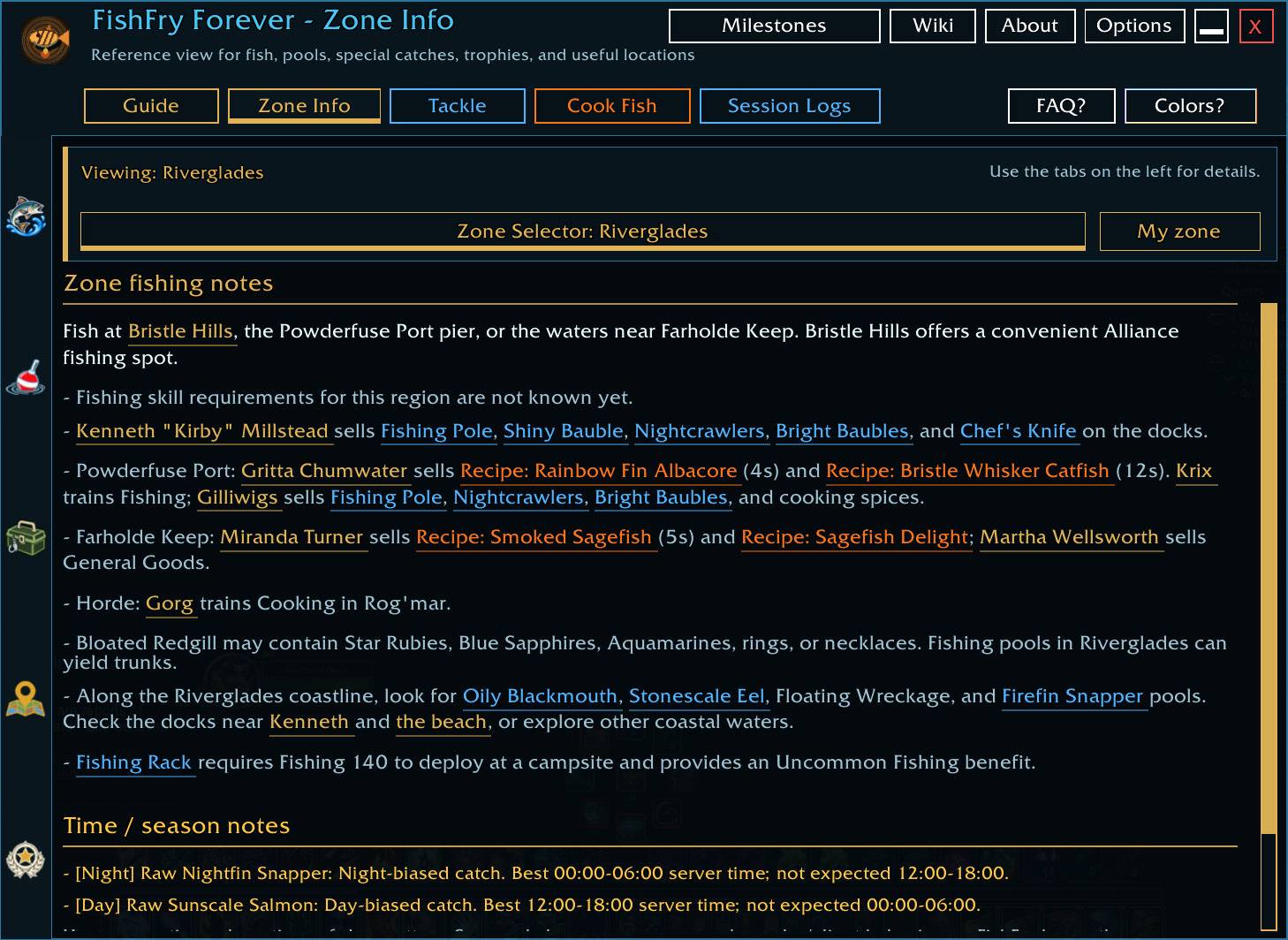Click the Krix trainer link
The image size is (1288, 940).
pyautogui.click(x=1194, y=471)
